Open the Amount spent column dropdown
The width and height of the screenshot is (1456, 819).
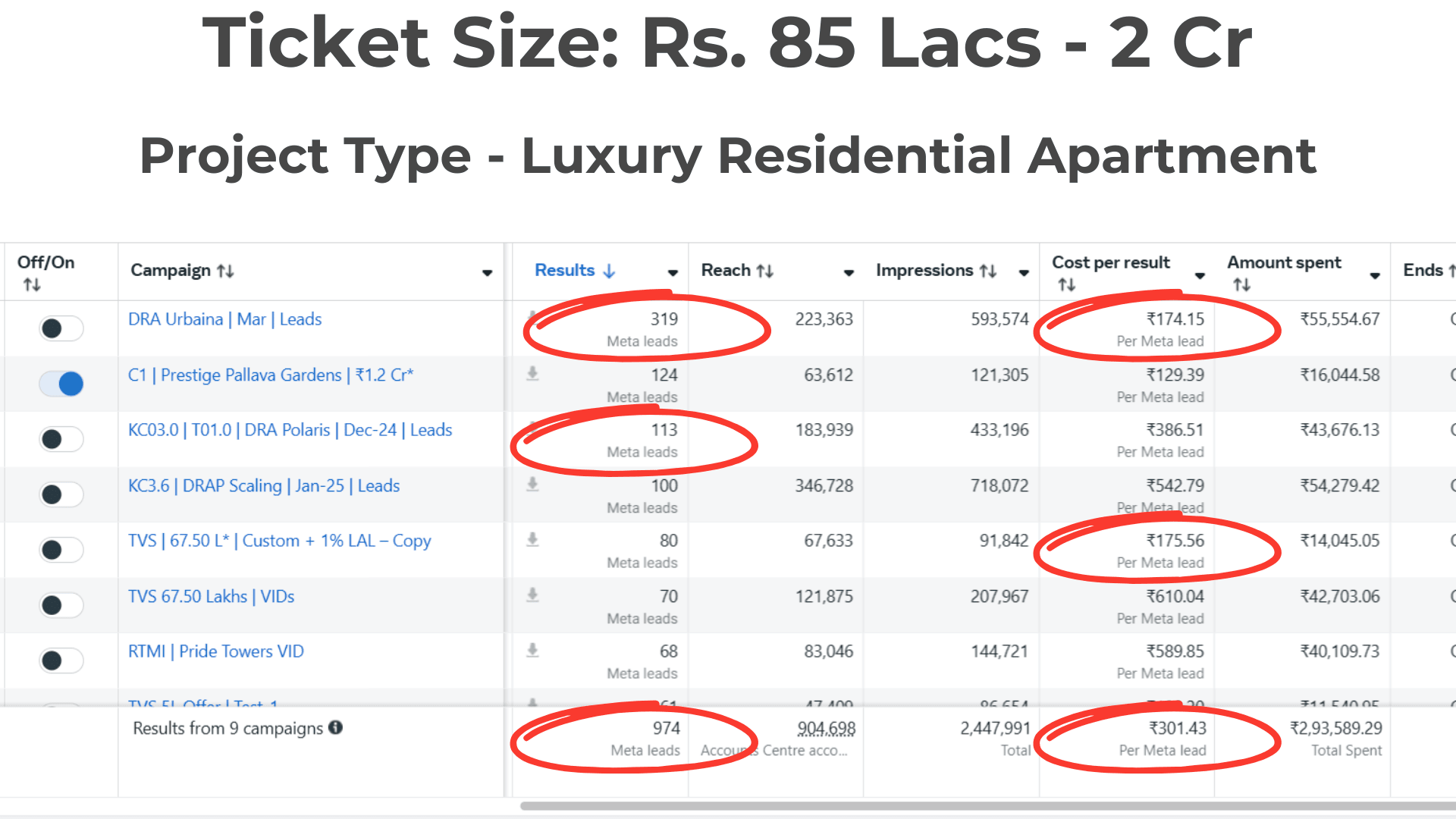pyautogui.click(x=1375, y=275)
